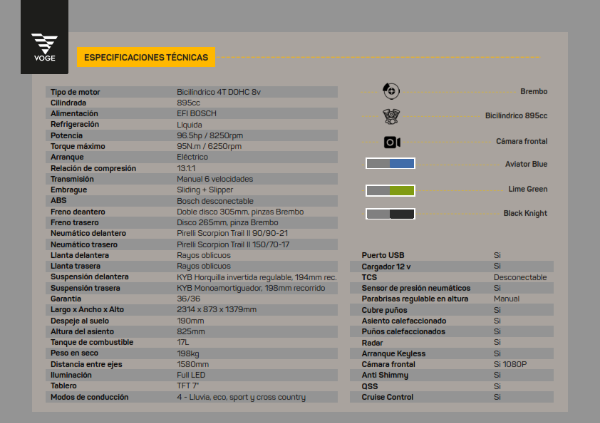Click the Tanque de combustible label
This screenshot has width=600, height=423.
[x=92, y=343]
